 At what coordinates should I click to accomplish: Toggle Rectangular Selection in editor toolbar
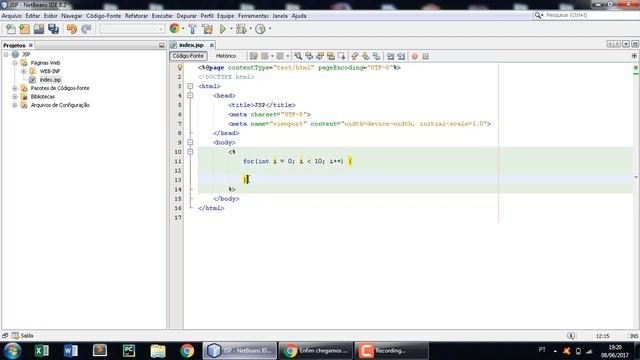(x=342, y=56)
